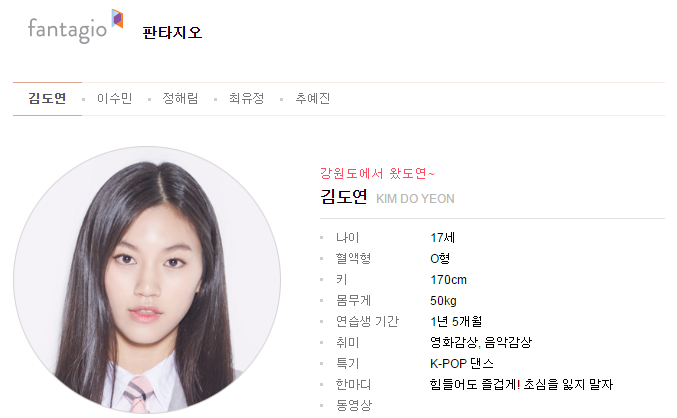Image resolution: width=677 pixels, height=418 pixels.
Task: Click the 한마디 quote text
Action: tap(521, 385)
